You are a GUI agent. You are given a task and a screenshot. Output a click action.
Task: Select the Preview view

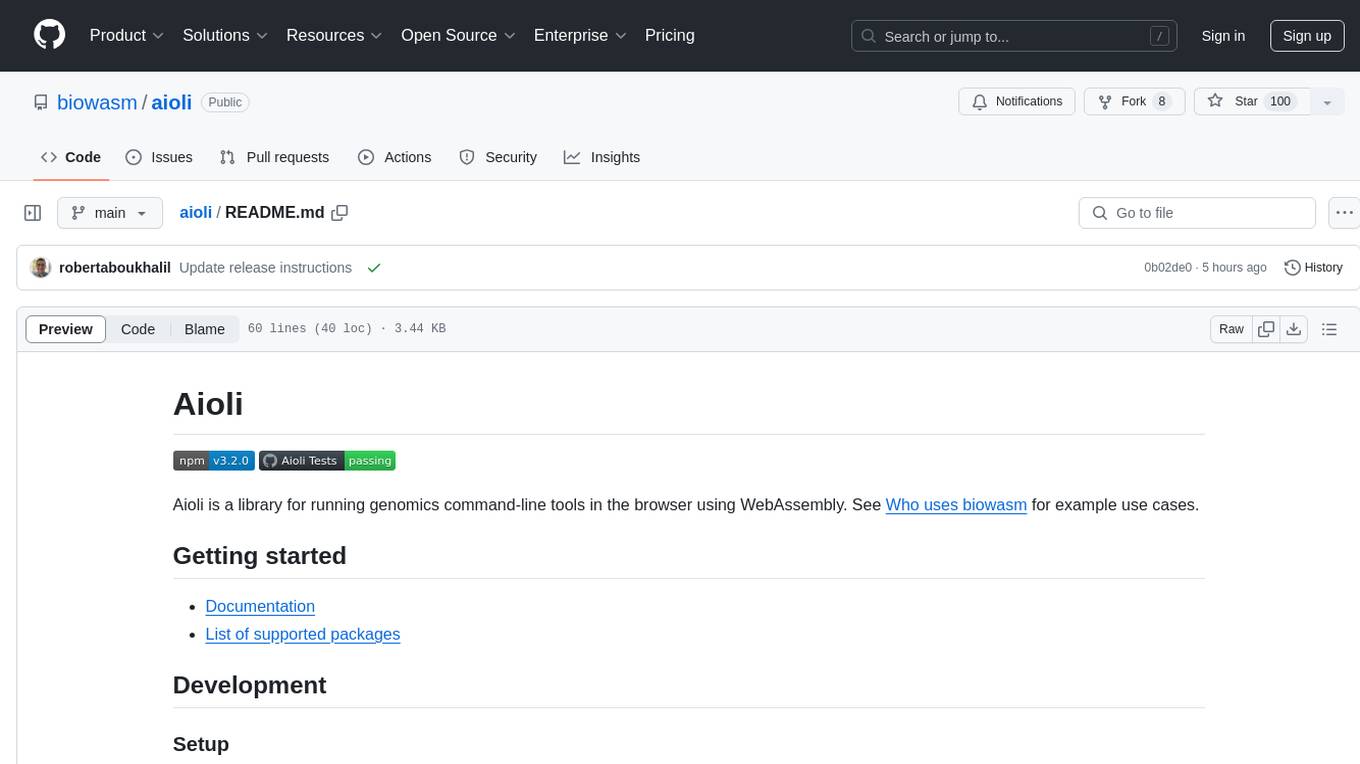coord(66,329)
